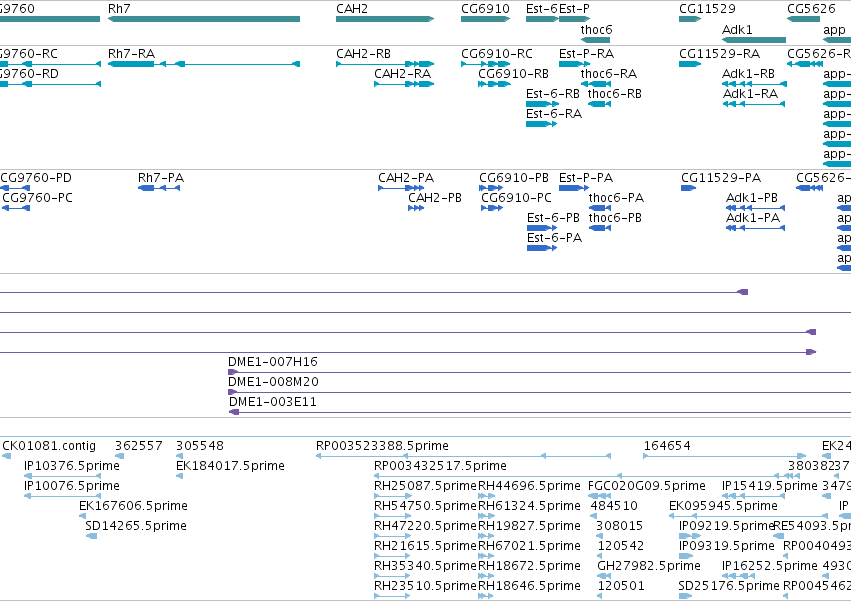This screenshot has height=601, width=851.
Task: Click the EK167606.5prime label
Action: pyautogui.click(x=133, y=506)
